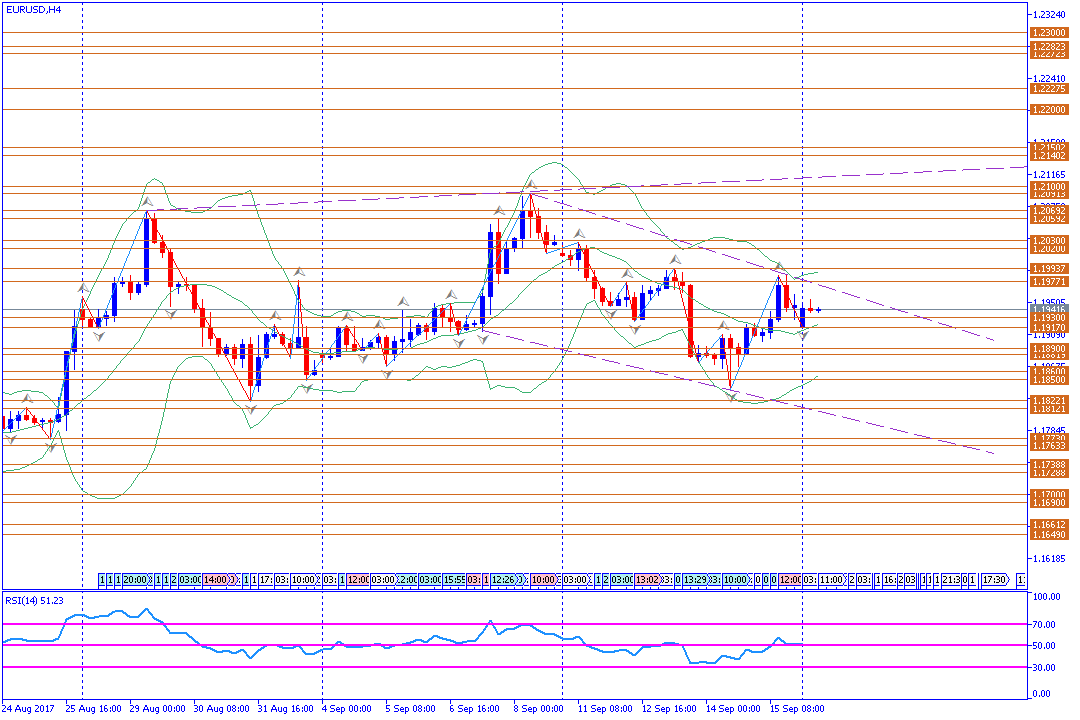The image size is (1080, 720).
Task: Click the 5 Sep 08:00 time label
Action: click(411, 708)
